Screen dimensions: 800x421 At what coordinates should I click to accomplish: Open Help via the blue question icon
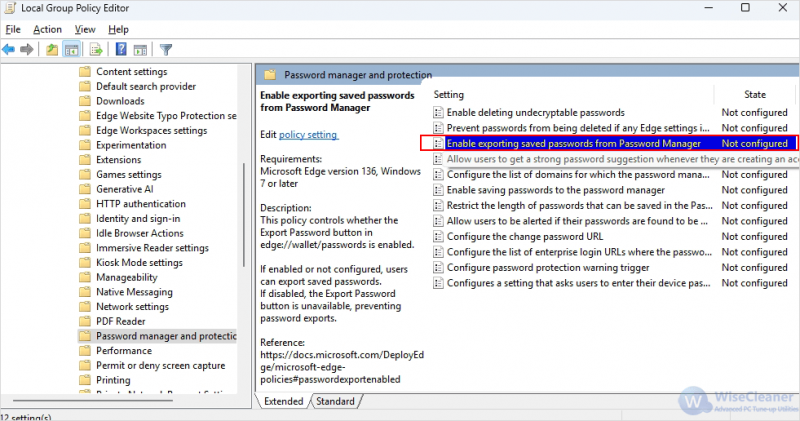pos(121,49)
